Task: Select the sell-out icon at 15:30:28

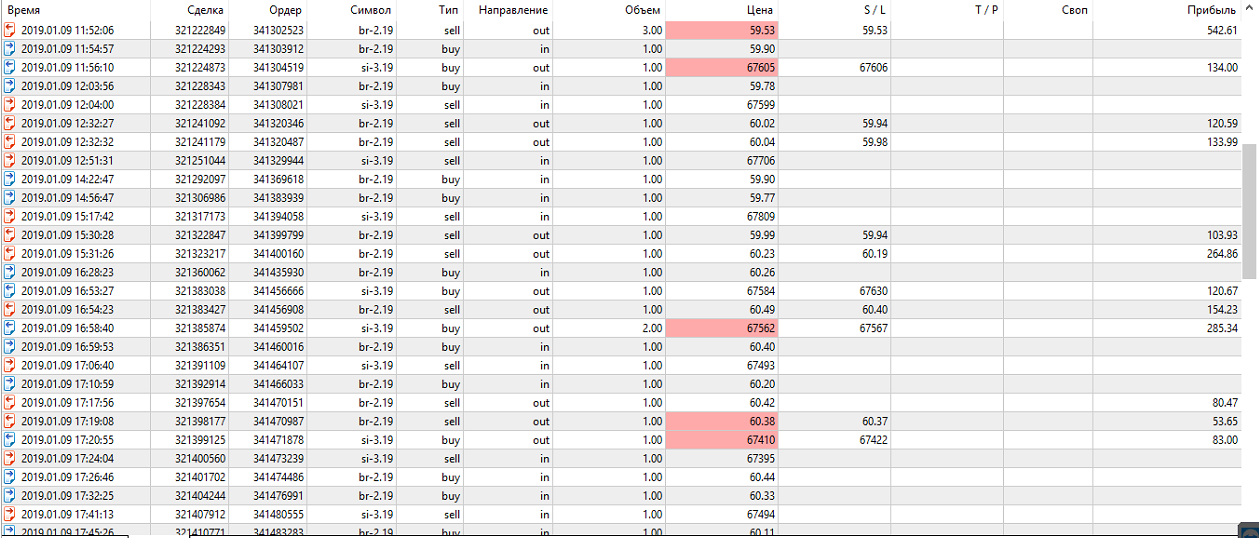Action: [x=10, y=235]
